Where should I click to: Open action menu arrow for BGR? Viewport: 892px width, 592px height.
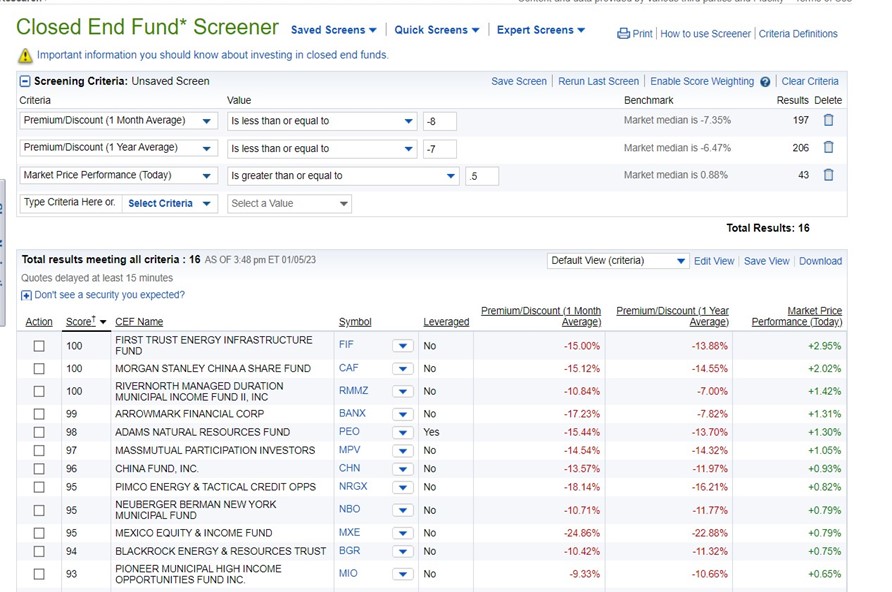[403, 551]
